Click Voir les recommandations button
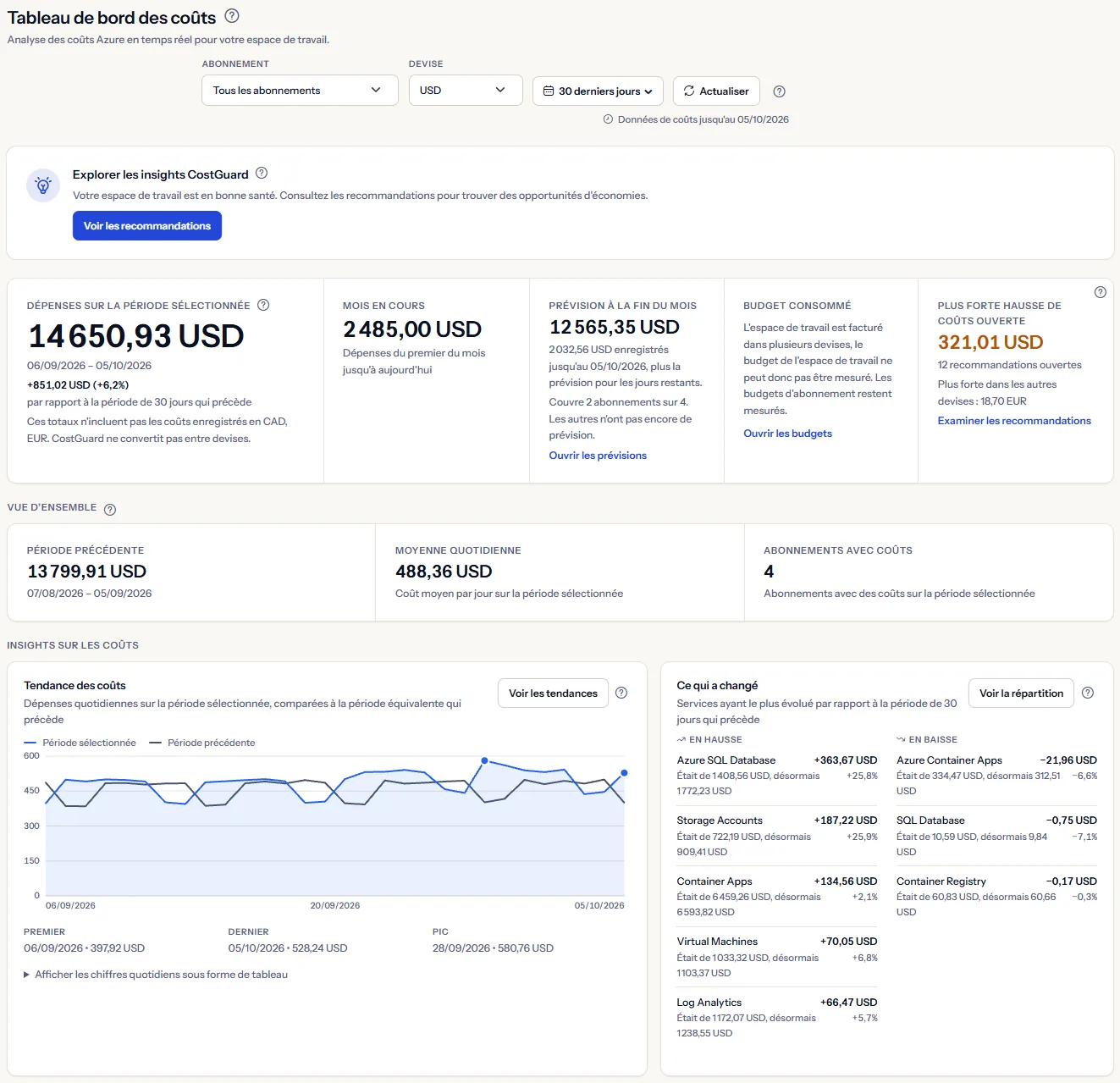This screenshot has height=1083, width=1120. (147, 226)
